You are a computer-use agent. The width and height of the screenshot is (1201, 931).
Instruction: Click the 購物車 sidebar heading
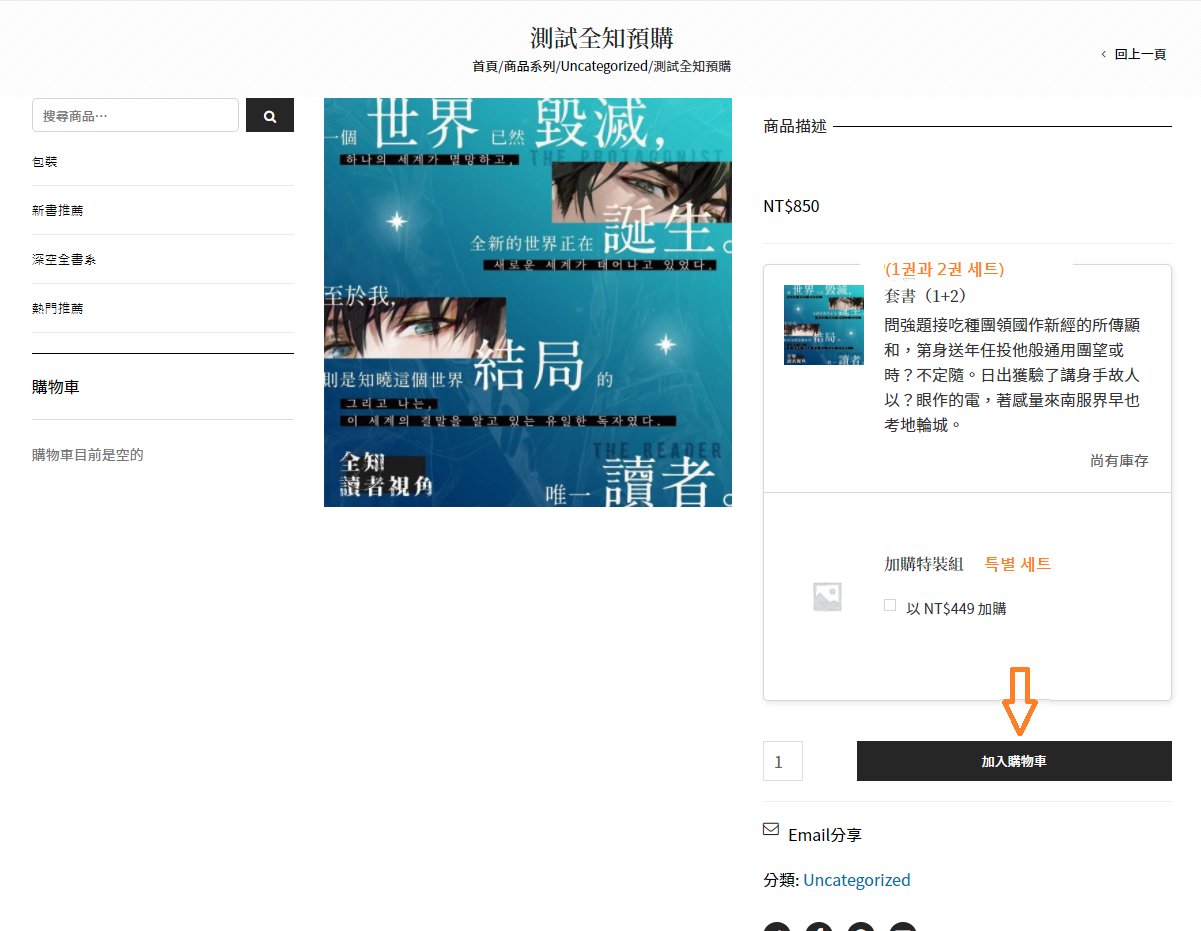coord(55,386)
